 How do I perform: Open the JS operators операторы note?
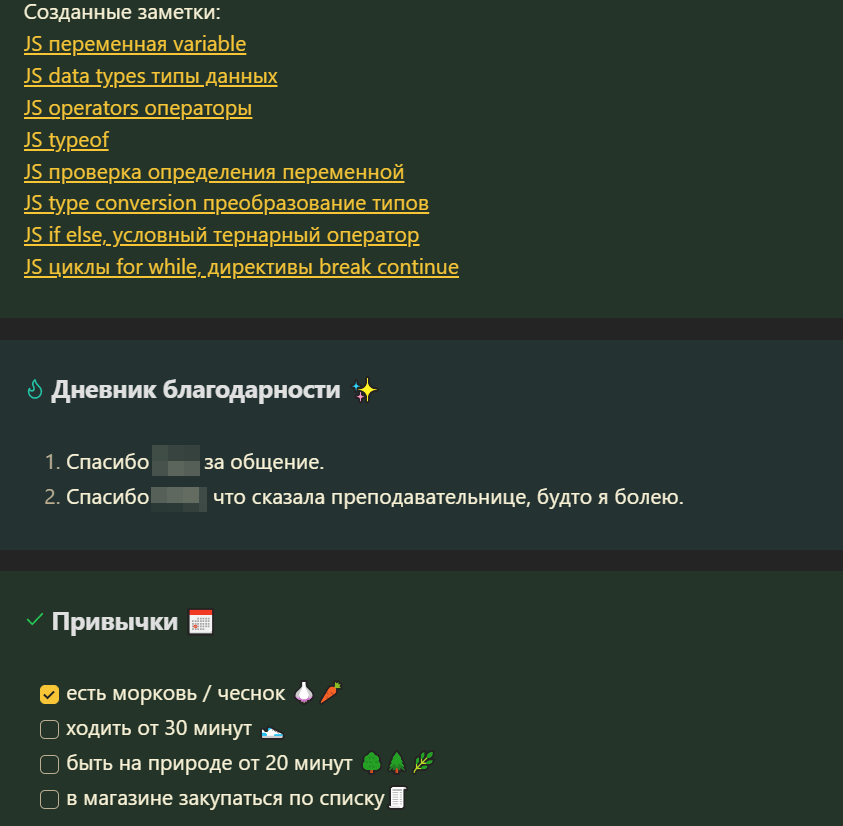[138, 108]
